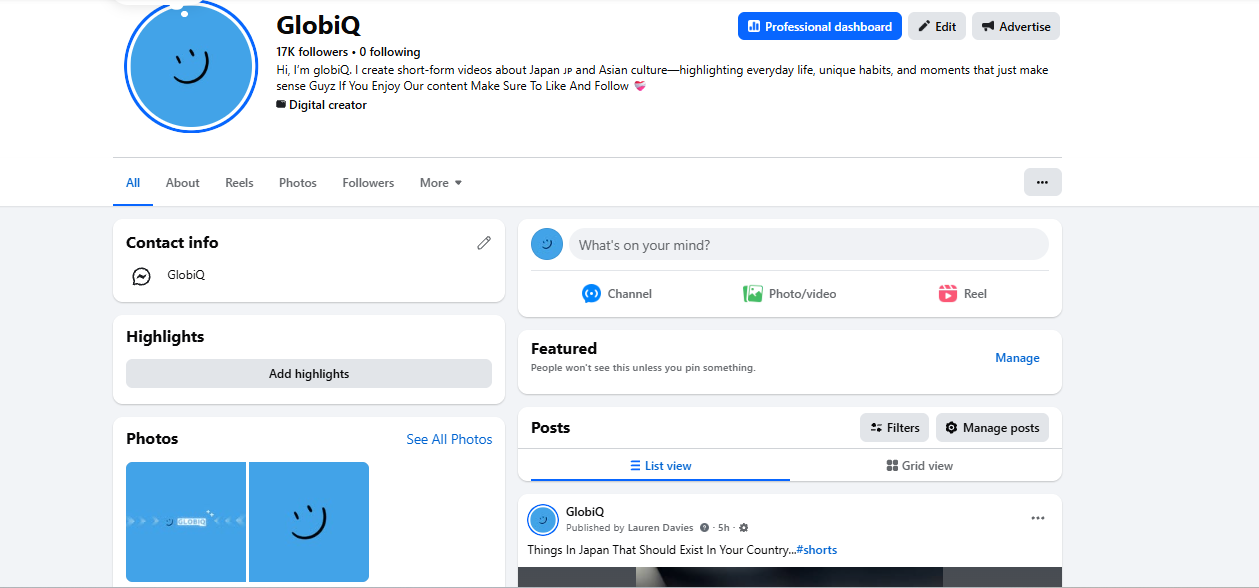
Task: Expand the More dropdown
Action: (441, 183)
